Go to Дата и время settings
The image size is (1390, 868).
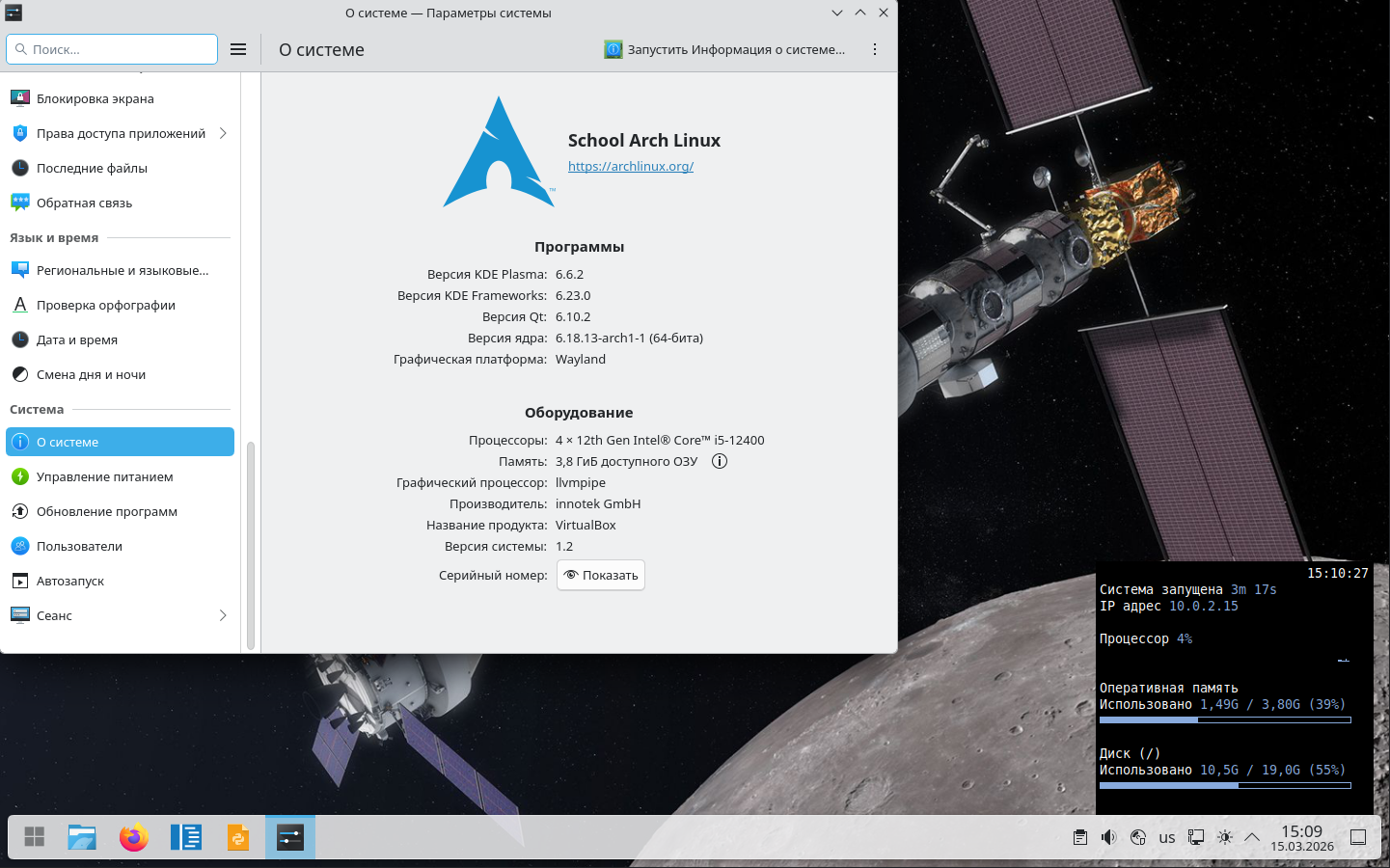120,339
